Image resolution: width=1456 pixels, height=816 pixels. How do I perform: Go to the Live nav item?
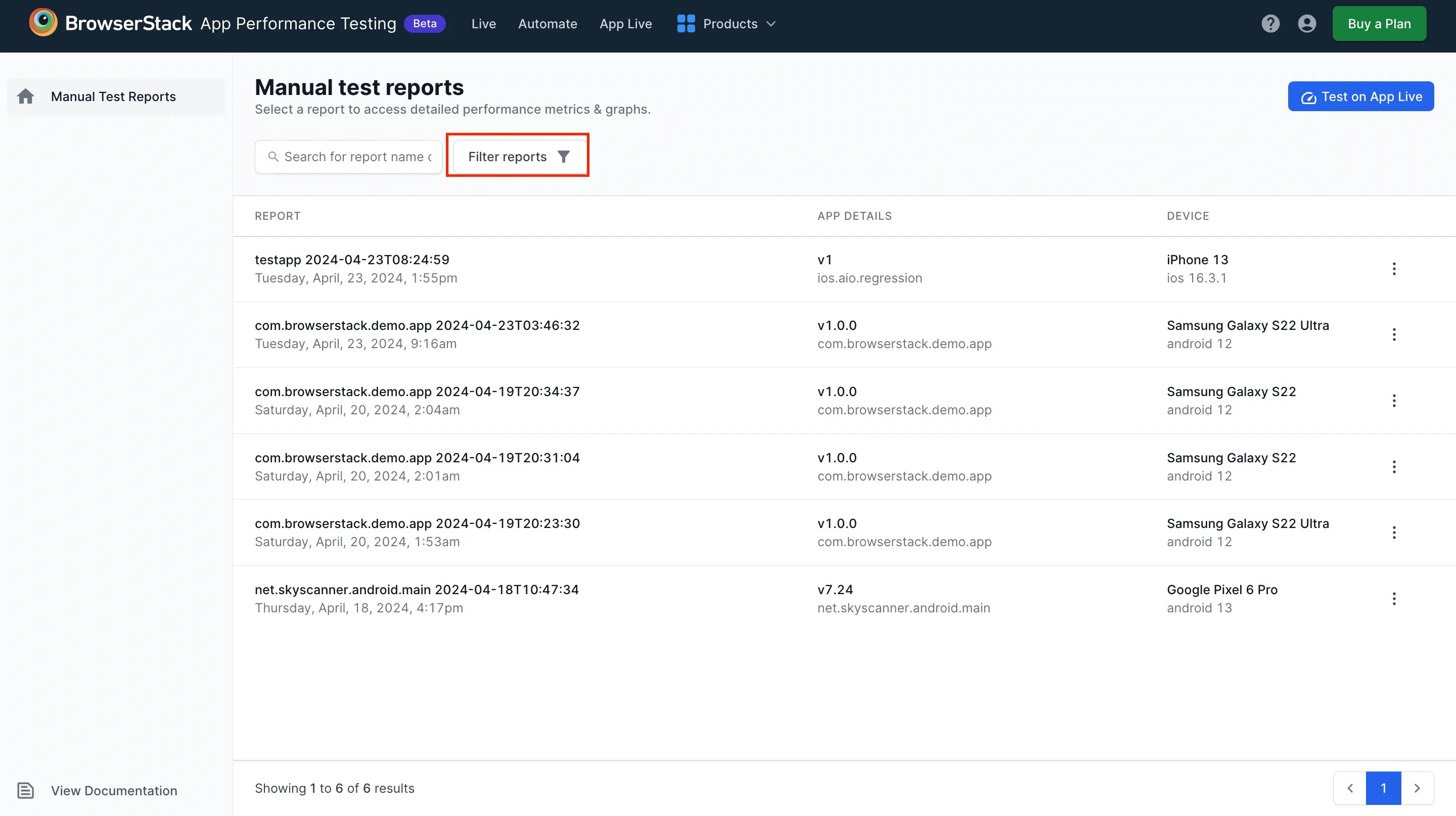pos(483,24)
